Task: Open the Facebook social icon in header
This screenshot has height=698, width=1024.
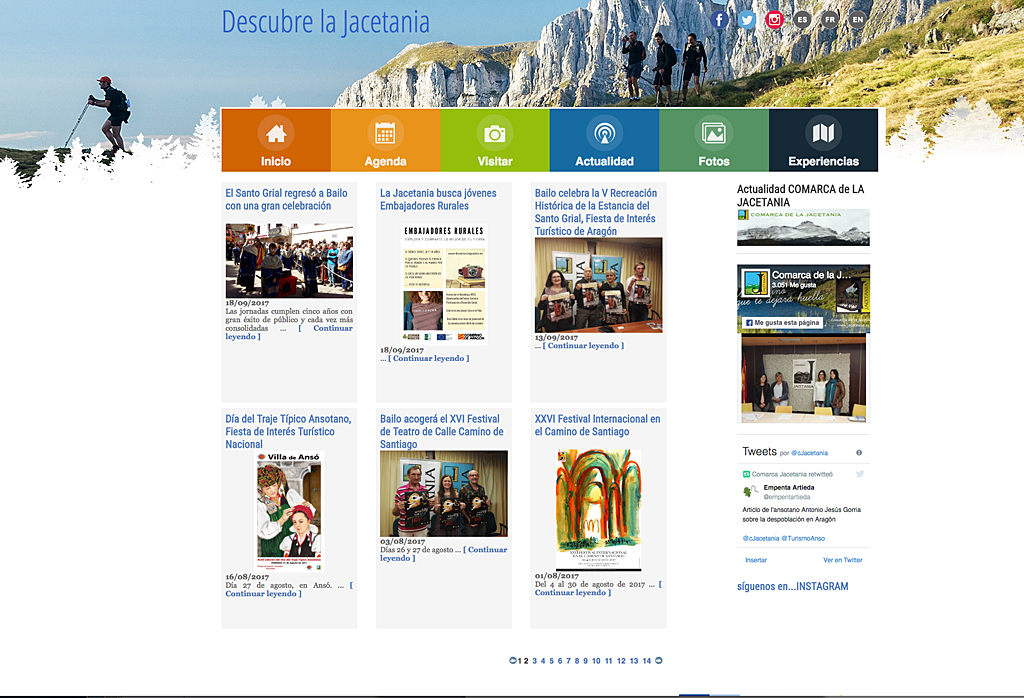Action: pos(719,20)
